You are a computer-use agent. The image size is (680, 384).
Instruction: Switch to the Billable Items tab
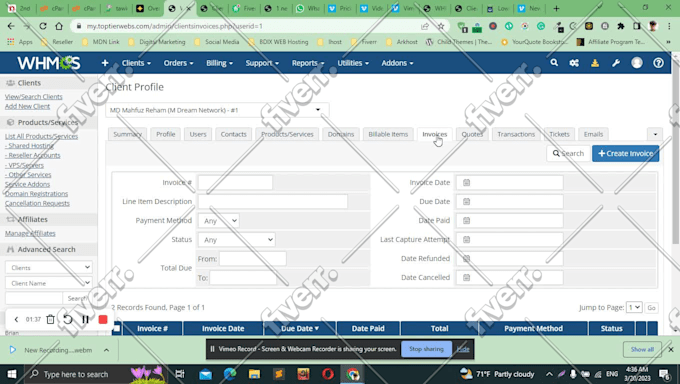coord(388,134)
